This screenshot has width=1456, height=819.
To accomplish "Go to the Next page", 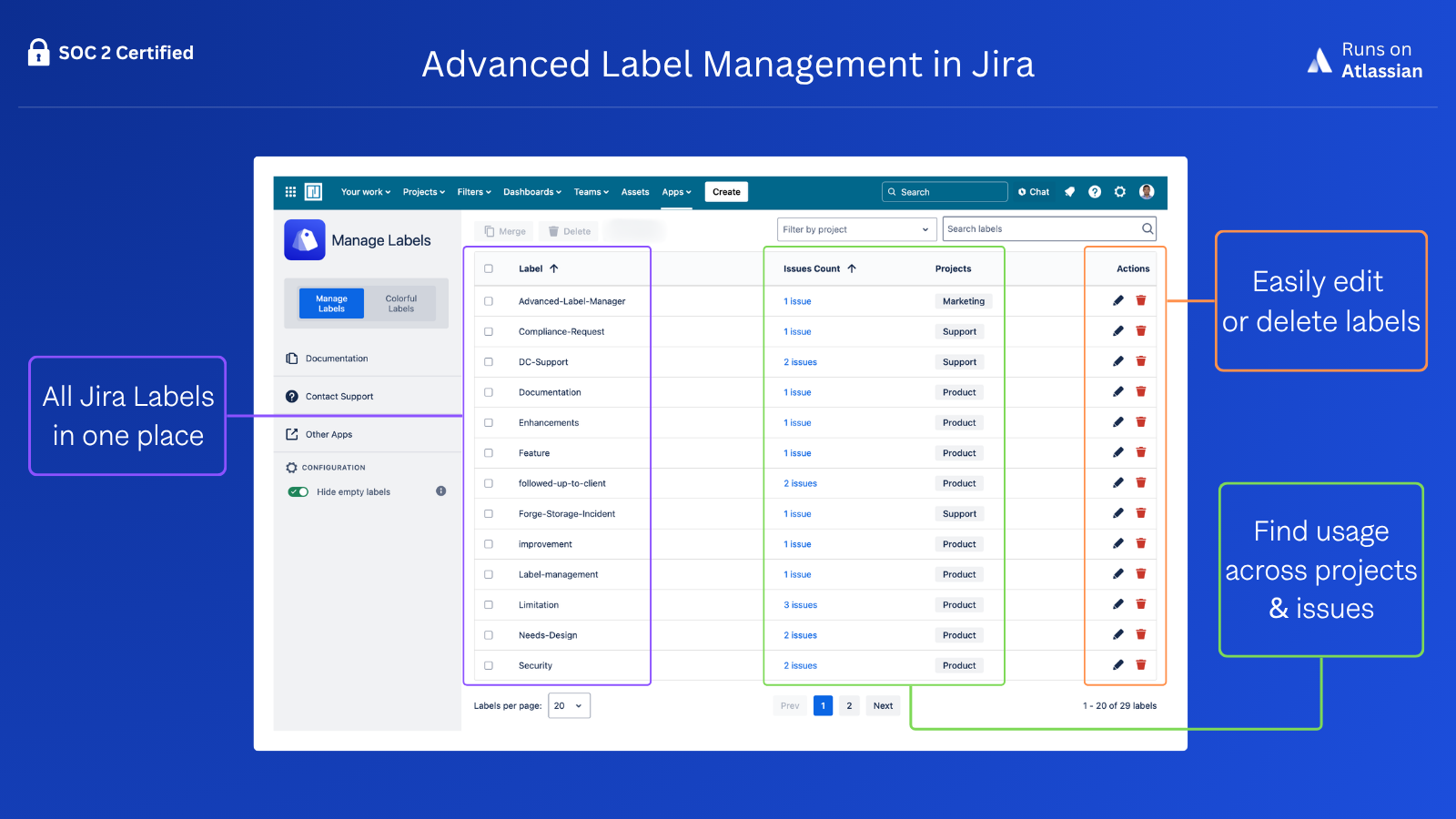I will (883, 705).
